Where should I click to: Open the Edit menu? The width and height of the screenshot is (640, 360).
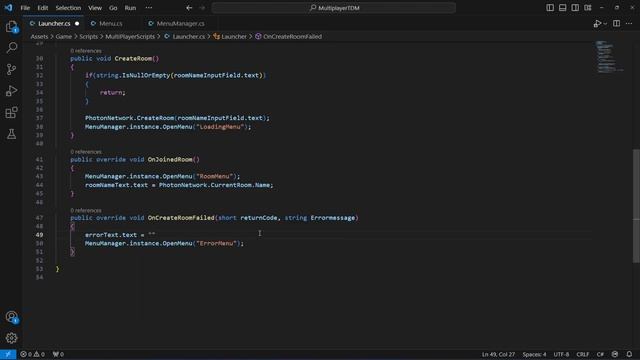pyautogui.click(x=42, y=8)
